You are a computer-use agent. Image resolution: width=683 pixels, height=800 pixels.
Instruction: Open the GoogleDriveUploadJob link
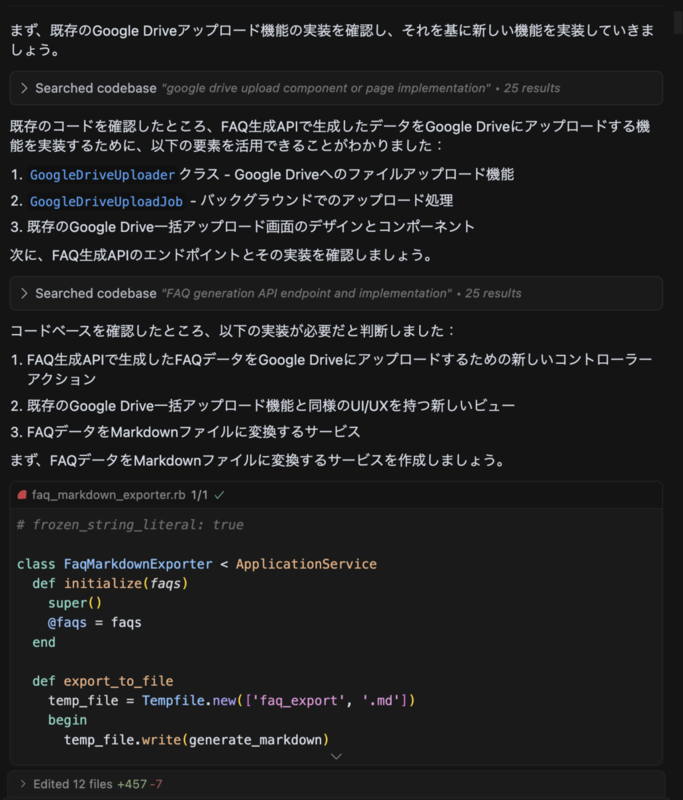pos(106,202)
